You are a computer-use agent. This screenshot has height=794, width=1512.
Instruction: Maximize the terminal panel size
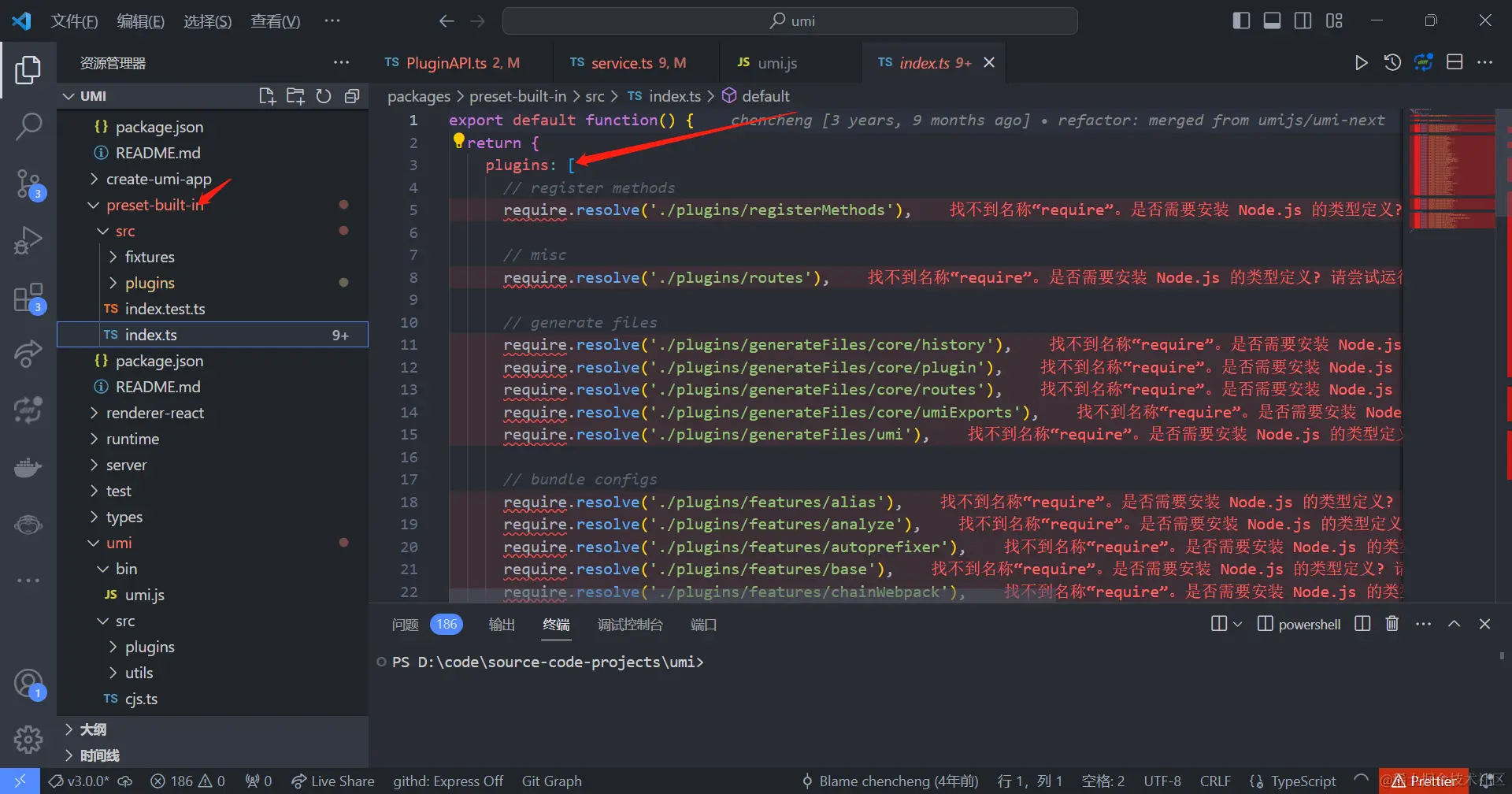click(x=1455, y=624)
